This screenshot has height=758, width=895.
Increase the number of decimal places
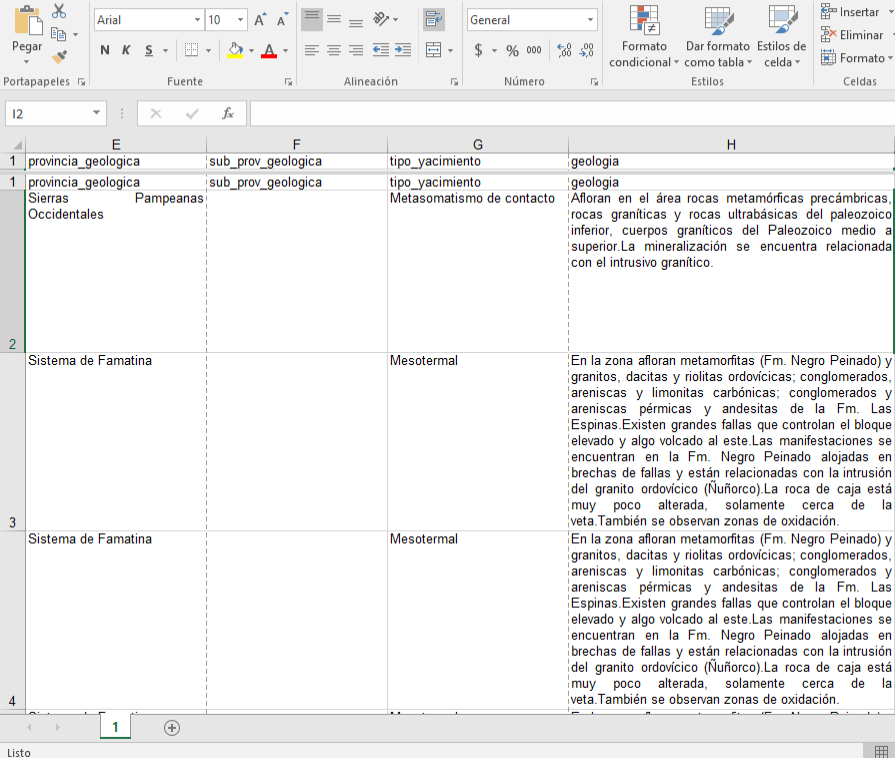point(564,50)
